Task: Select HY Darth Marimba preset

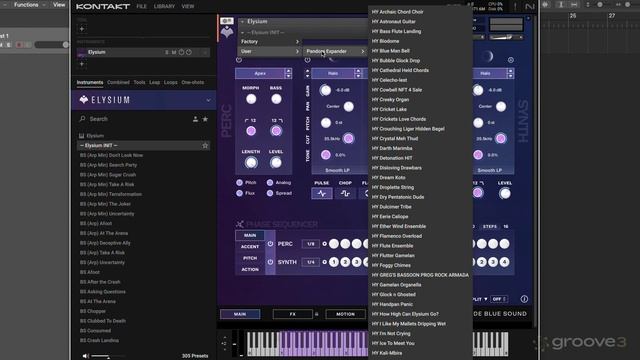Action: 420,148
